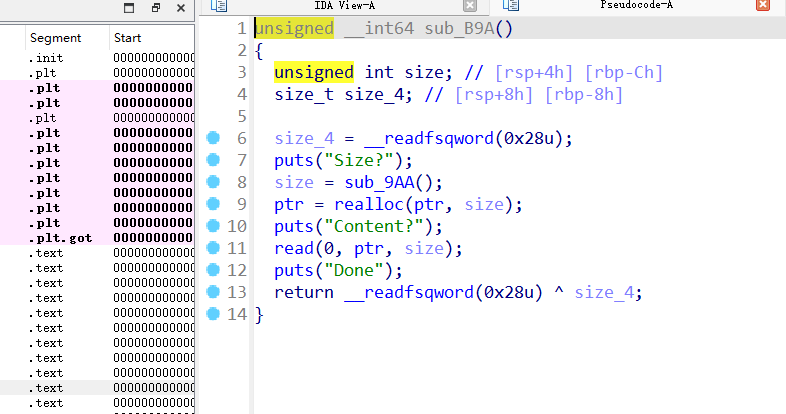Toggle breakpoint dot on line 6
The image size is (786, 414).
(x=213, y=138)
